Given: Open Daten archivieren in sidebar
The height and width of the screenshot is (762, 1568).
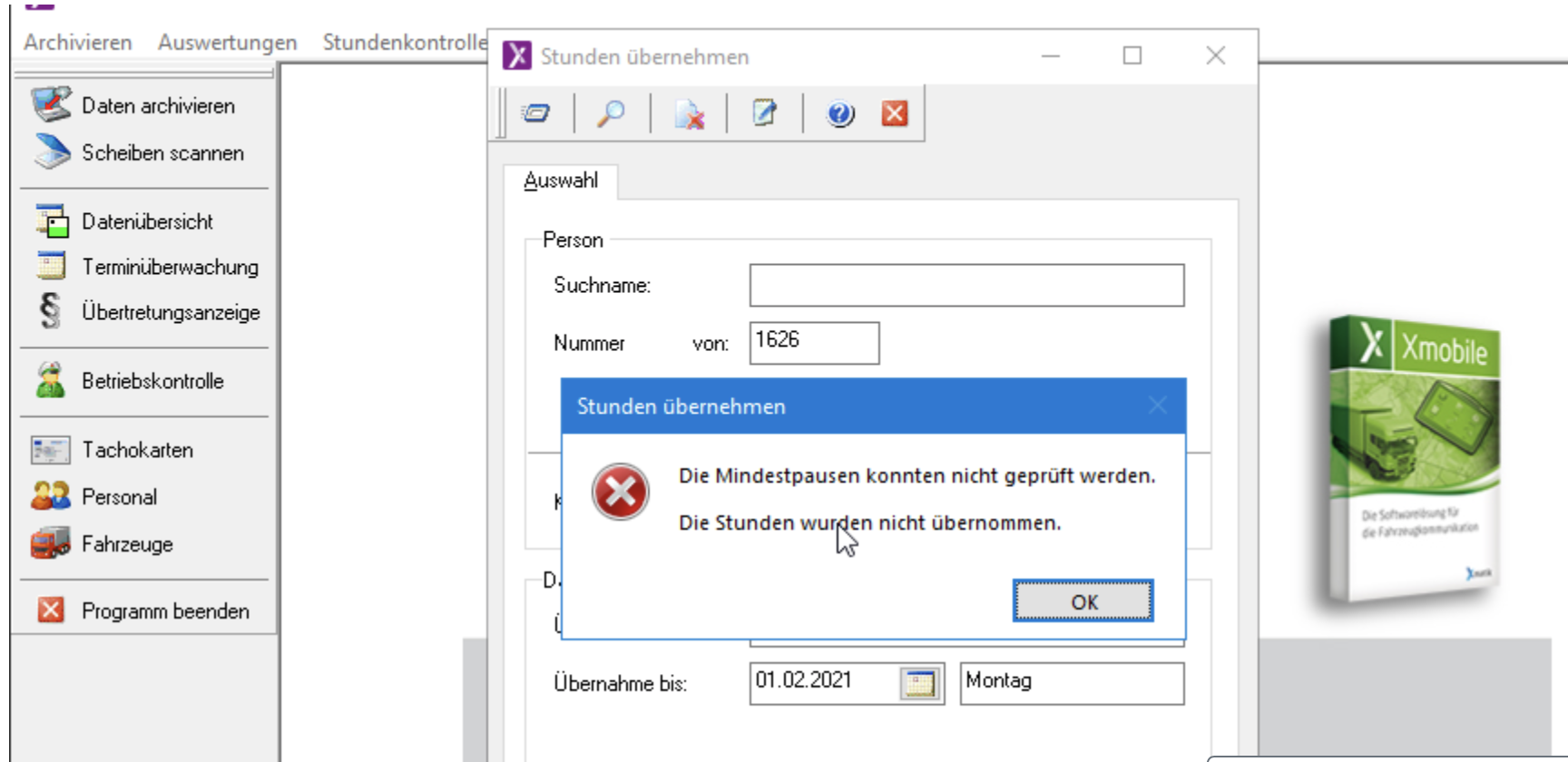Looking at the screenshot, I should [158, 106].
